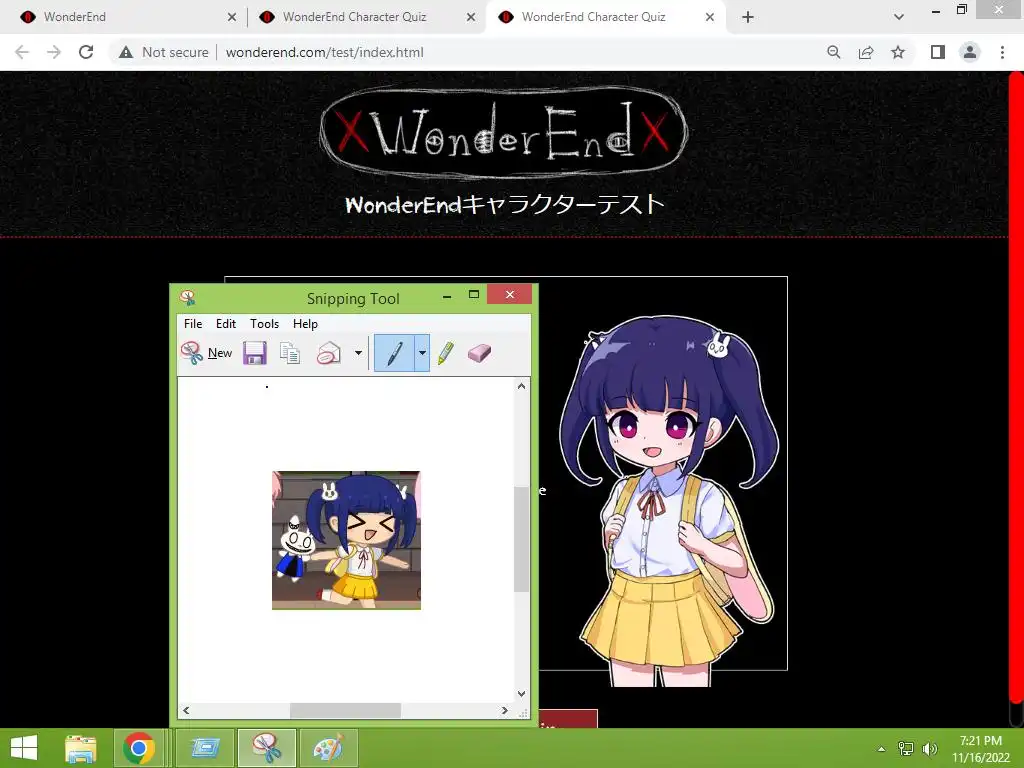Screen dimensions: 1024x768
Task: Close the active WonderEnd Character Quiz tab
Action: click(x=710, y=18)
